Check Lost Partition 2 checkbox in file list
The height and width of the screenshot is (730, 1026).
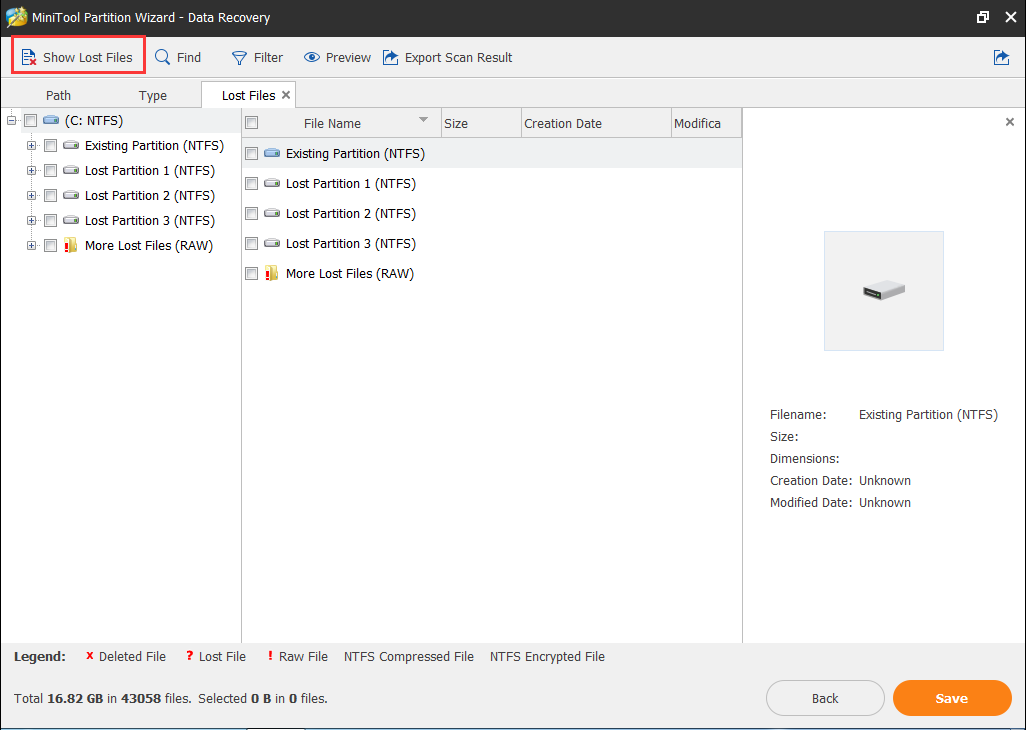251,214
